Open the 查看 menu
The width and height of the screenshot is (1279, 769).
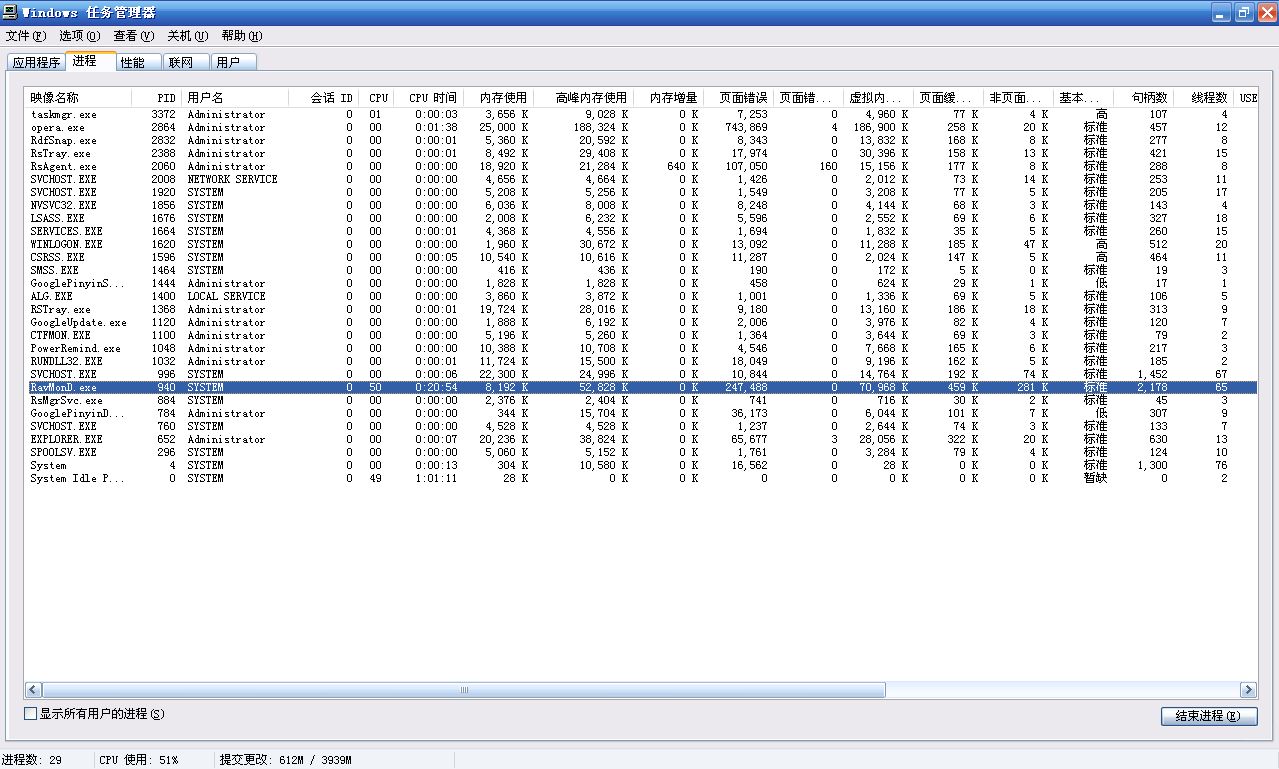click(133, 36)
